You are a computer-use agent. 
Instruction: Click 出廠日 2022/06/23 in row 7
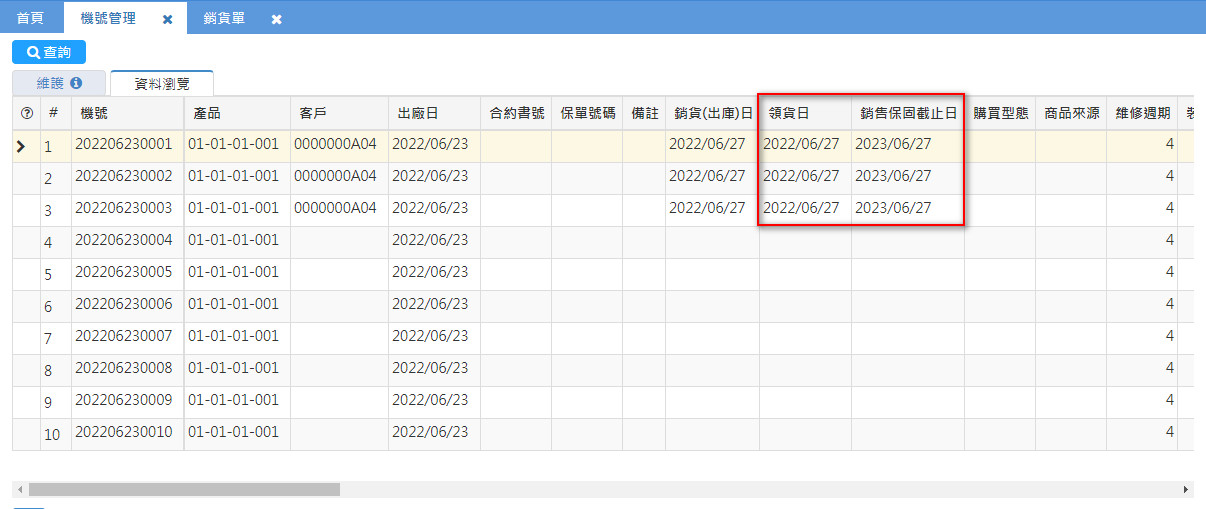click(430, 337)
